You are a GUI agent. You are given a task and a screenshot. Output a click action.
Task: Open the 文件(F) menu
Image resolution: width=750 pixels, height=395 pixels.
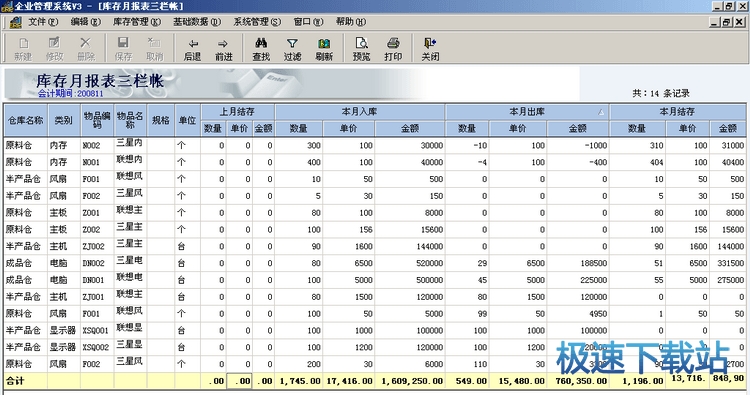43,22
